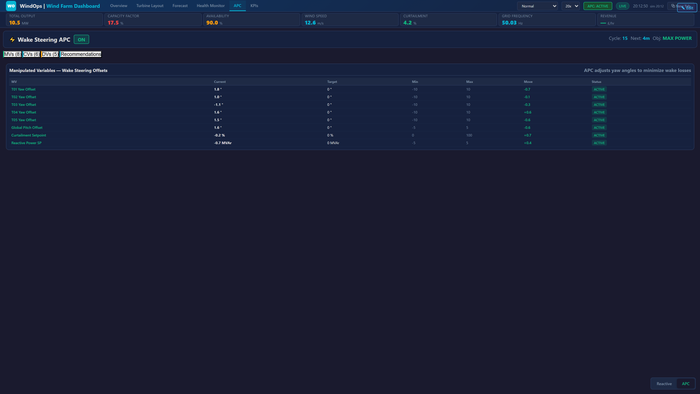Click the T05 Yaw Offset row label
Viewport: 700px width, 394px height.
24,120
